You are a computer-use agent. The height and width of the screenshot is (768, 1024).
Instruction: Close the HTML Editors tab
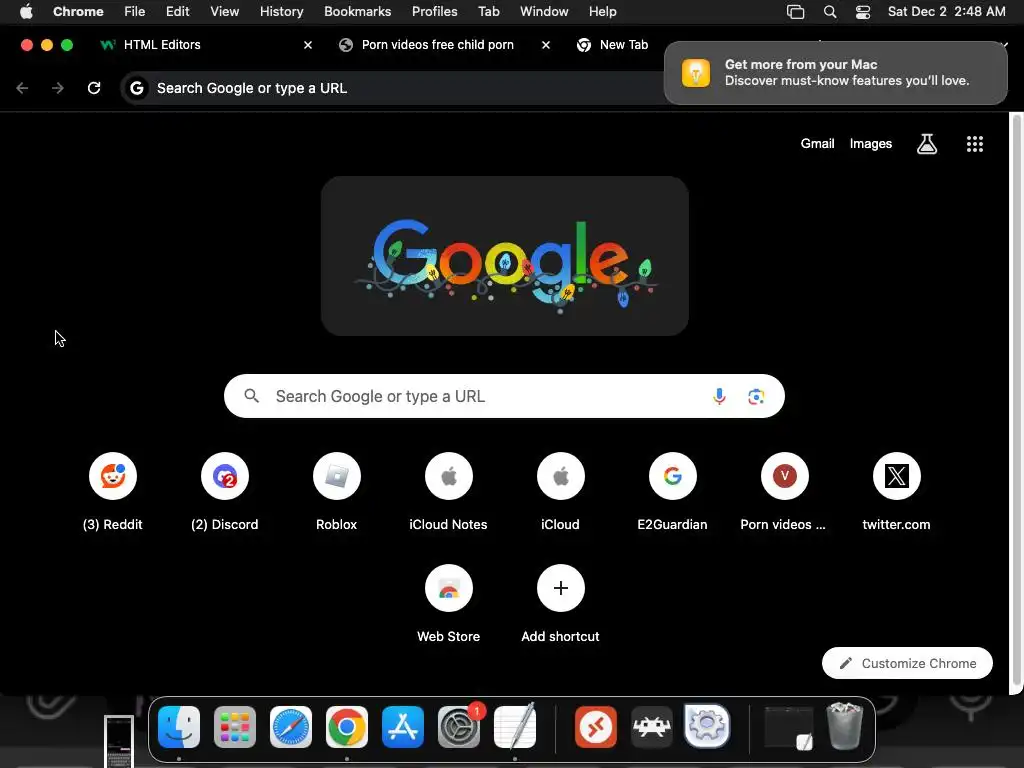[308, 45]
